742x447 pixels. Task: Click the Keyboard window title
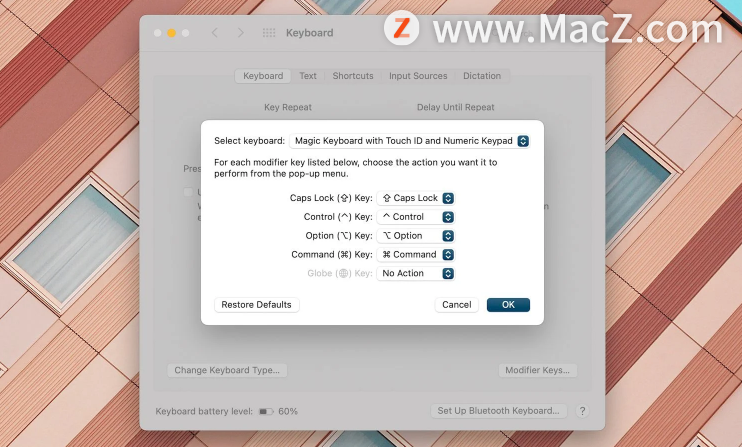click(309, 33)
